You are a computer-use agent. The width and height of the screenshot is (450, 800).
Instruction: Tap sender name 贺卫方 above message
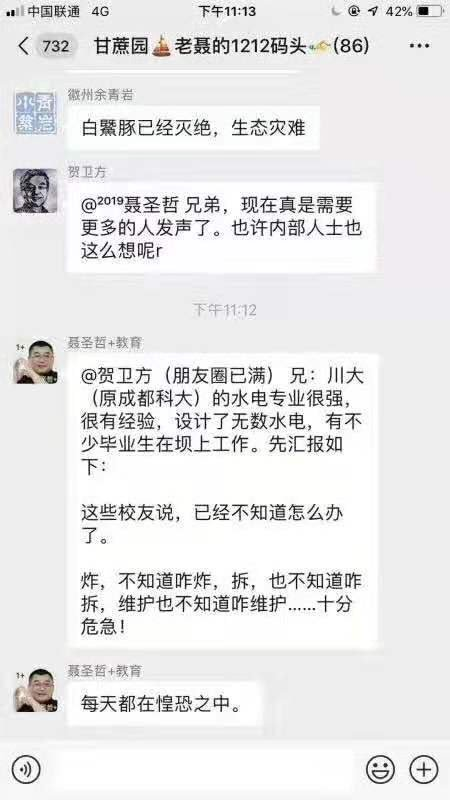click(87, 173)
